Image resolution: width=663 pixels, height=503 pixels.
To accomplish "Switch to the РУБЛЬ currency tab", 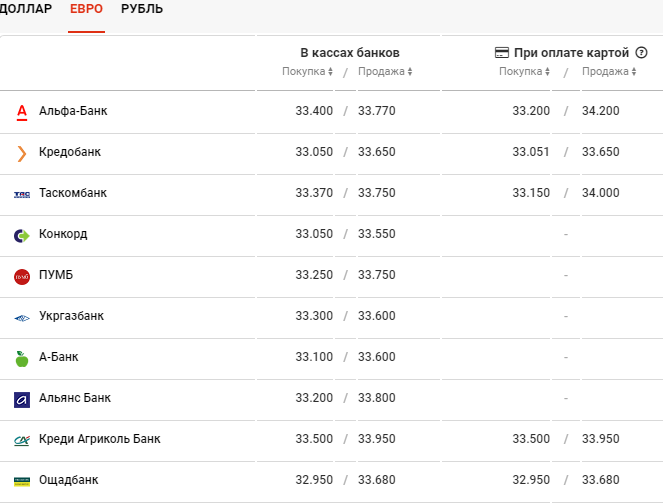I will (142, 10).
